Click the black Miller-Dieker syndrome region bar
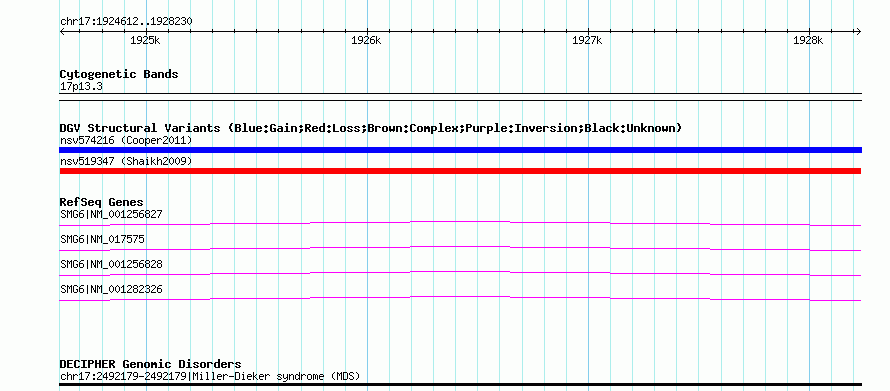Image resolution: width=890 pixels, height=391 pixels. (x=460, y=385)
